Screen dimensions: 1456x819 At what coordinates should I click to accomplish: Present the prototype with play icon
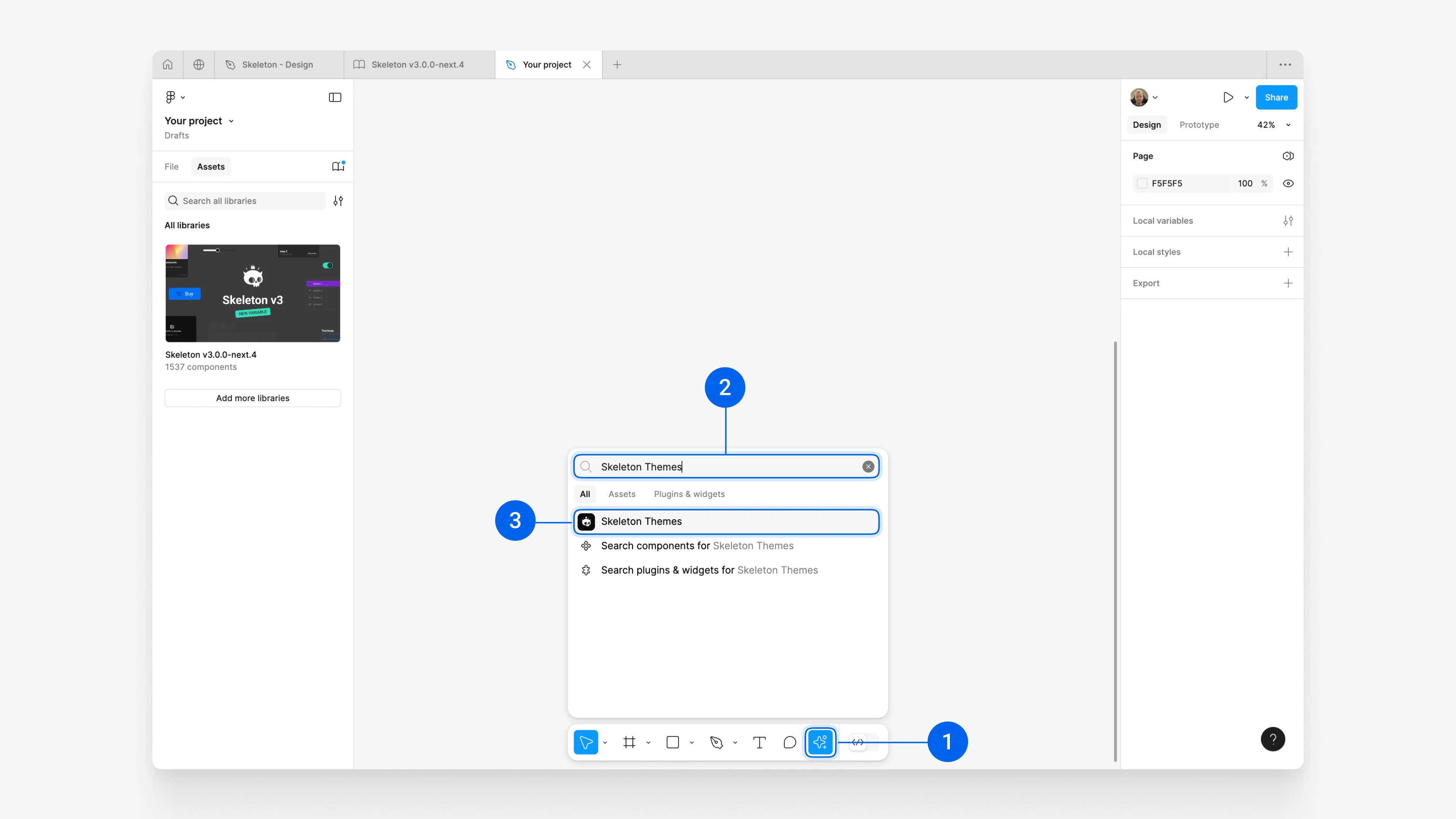(x=1228, y=97)
